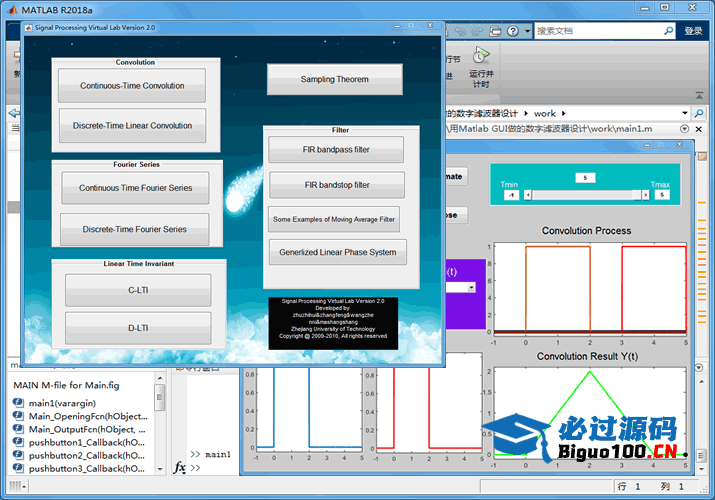Viewport: 715px width, 500px height.
Task: Open the Generlized Linear Phase System demo
Action: click(x=337, y=252)
